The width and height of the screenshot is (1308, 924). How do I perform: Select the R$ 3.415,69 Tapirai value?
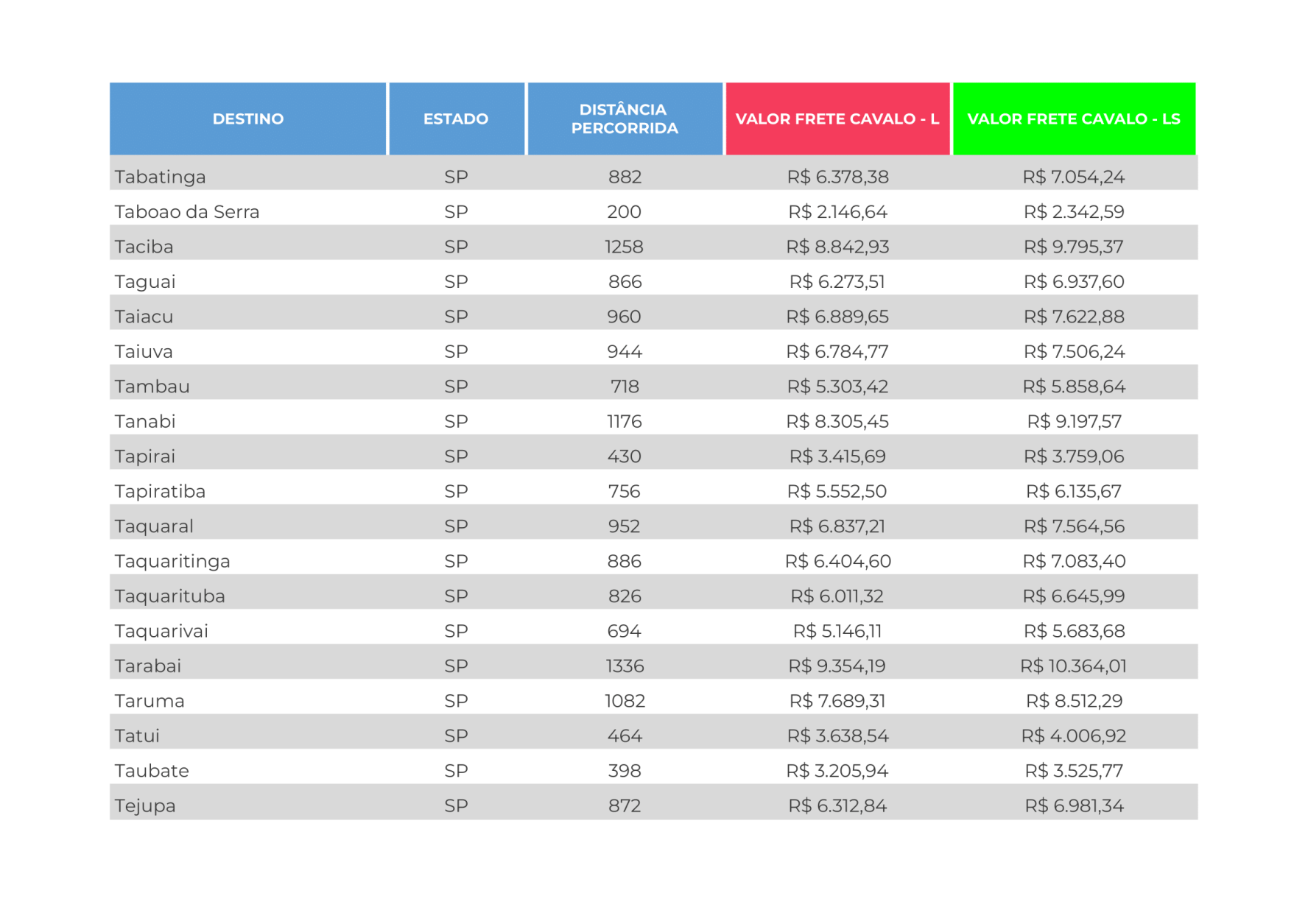coord(837,456)
